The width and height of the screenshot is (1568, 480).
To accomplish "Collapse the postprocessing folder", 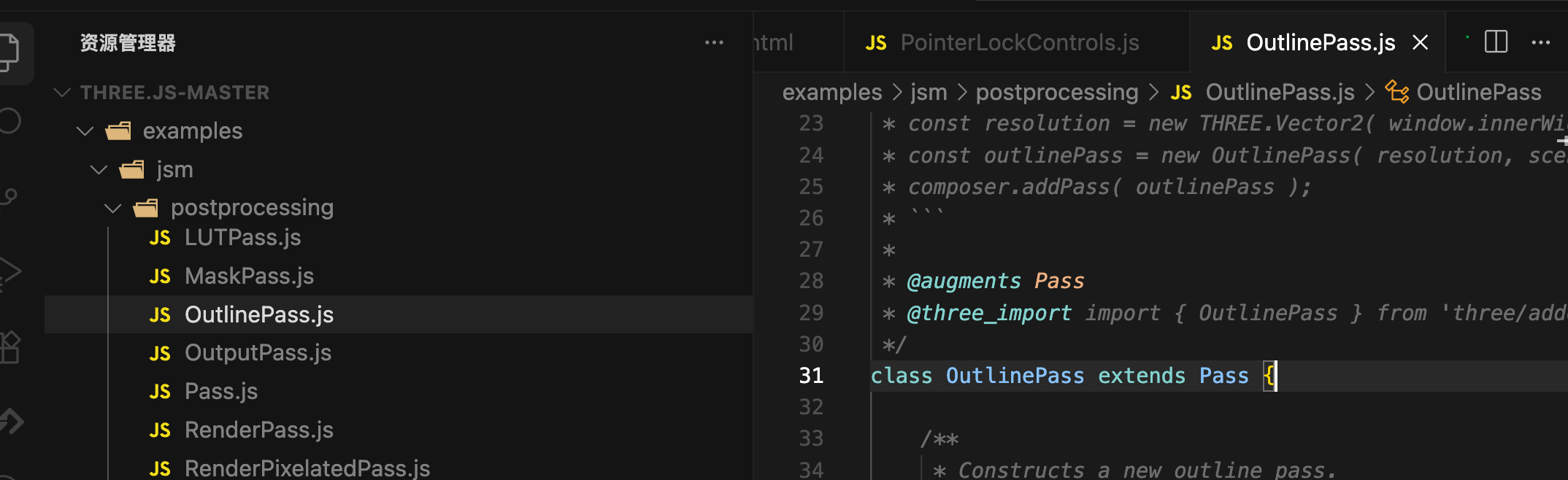I will point(112,209).
